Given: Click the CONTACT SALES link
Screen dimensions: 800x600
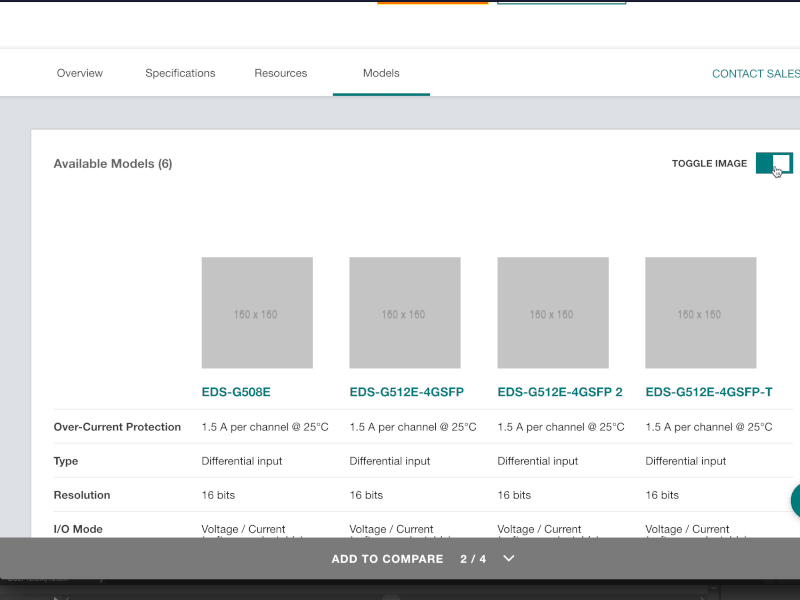Looking at the screenshot, I should 755,72.
